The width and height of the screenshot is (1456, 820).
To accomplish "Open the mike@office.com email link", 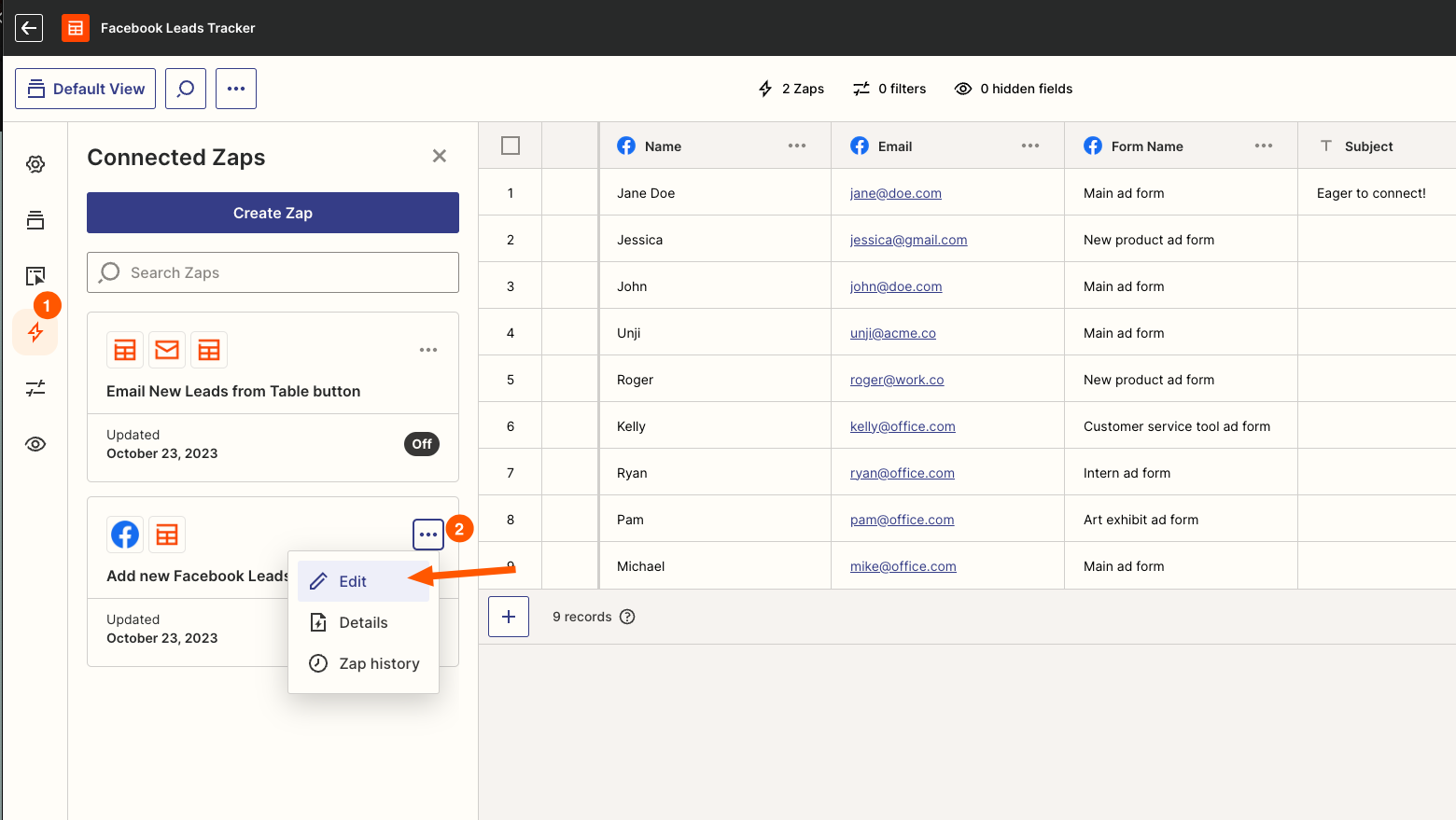I will 903,566.
